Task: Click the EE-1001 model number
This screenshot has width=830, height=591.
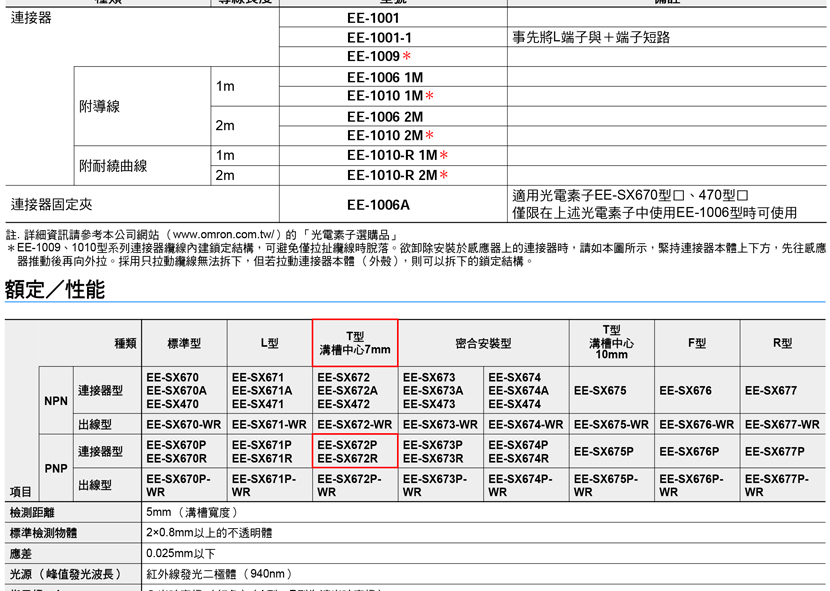Action: tap(373, 18)
